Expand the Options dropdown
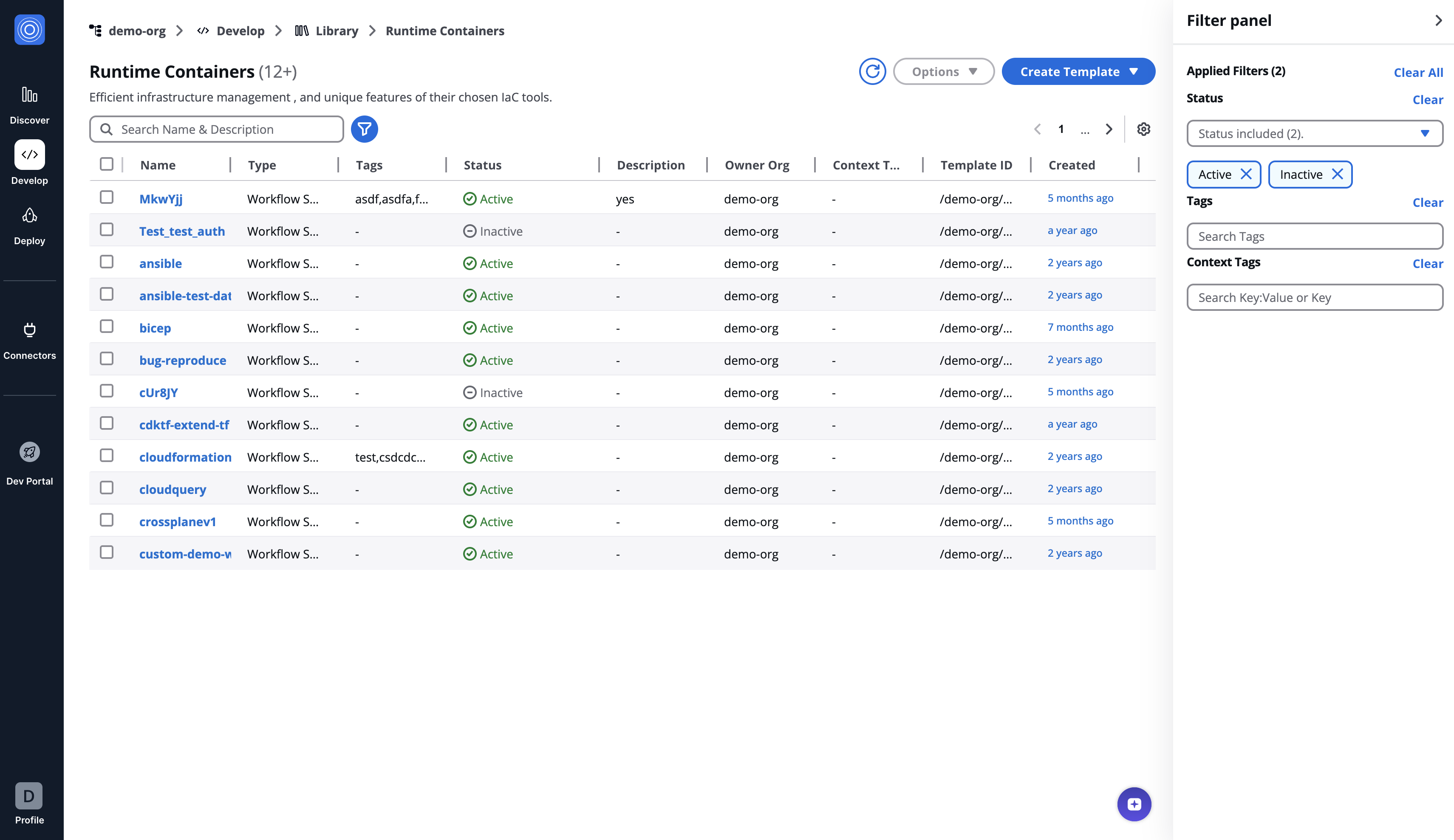Image resolution: width=1454 pixels, height=840 pixels. (943, 71)
